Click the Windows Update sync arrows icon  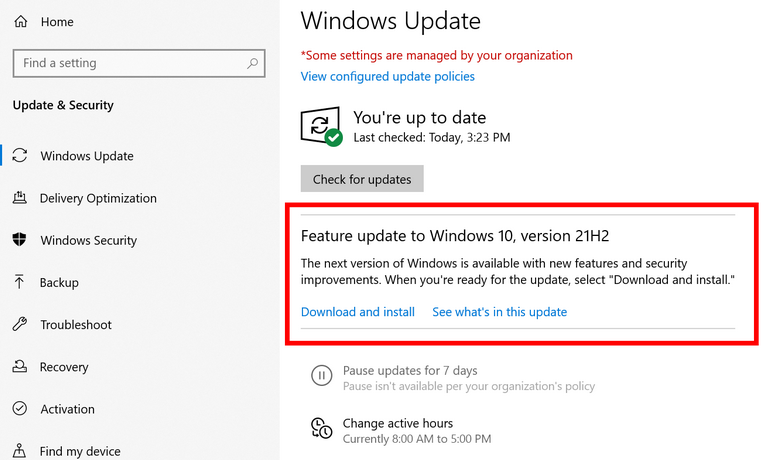20,155
